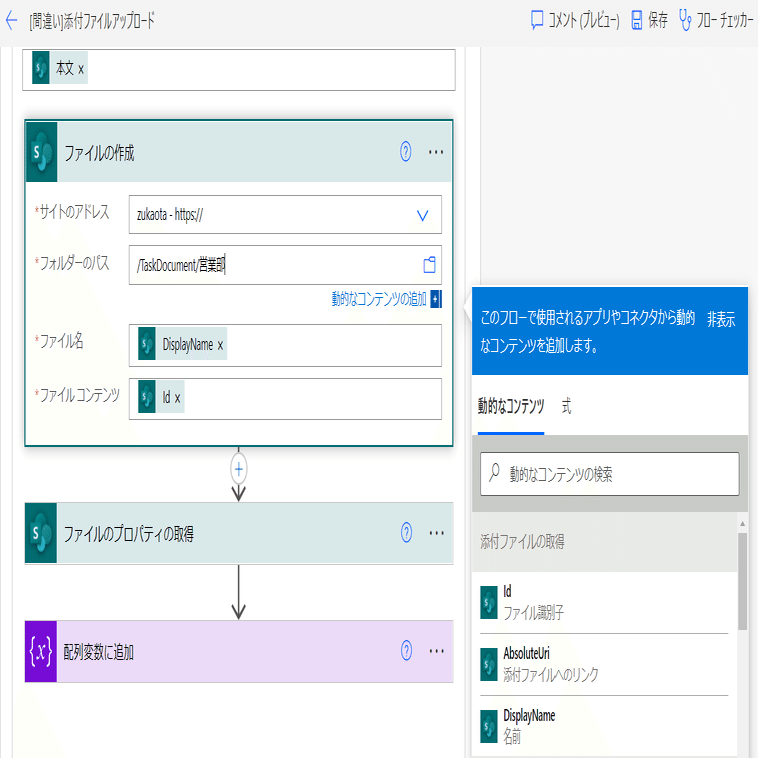Click the 添付ファイルの取得 section header
Screen dimensions: 758x758
point(604,542)
